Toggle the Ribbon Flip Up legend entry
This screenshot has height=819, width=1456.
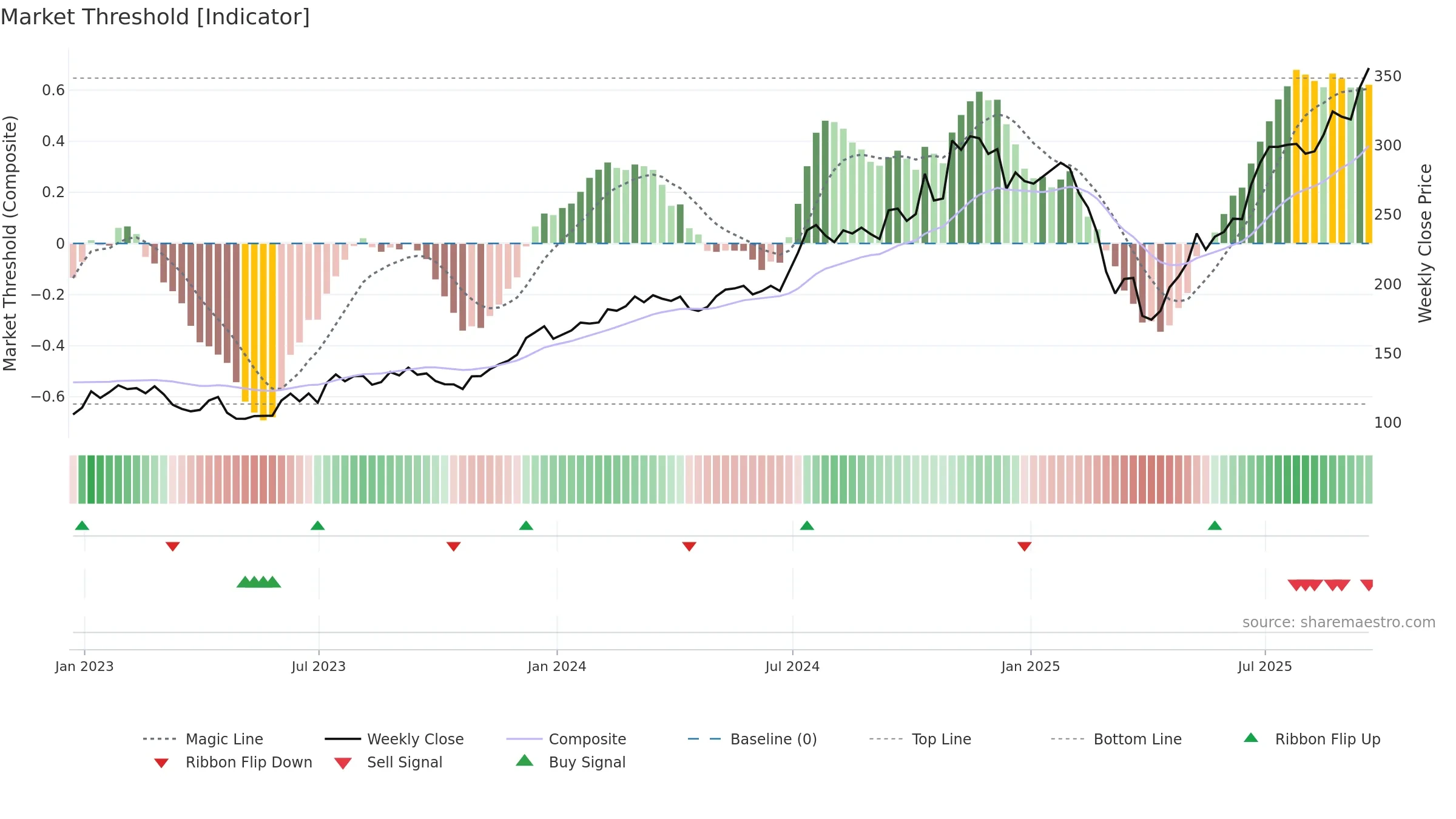[1312, 739]
